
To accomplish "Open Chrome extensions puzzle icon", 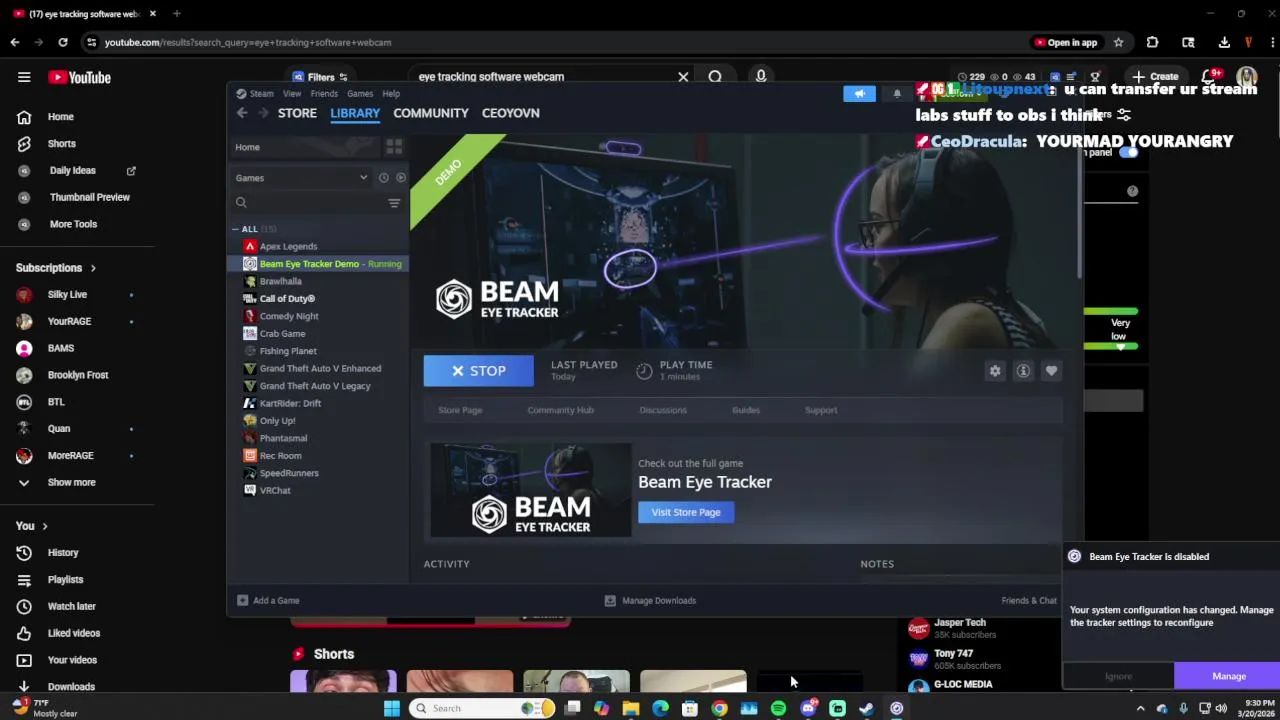I will pos(1152,42).
